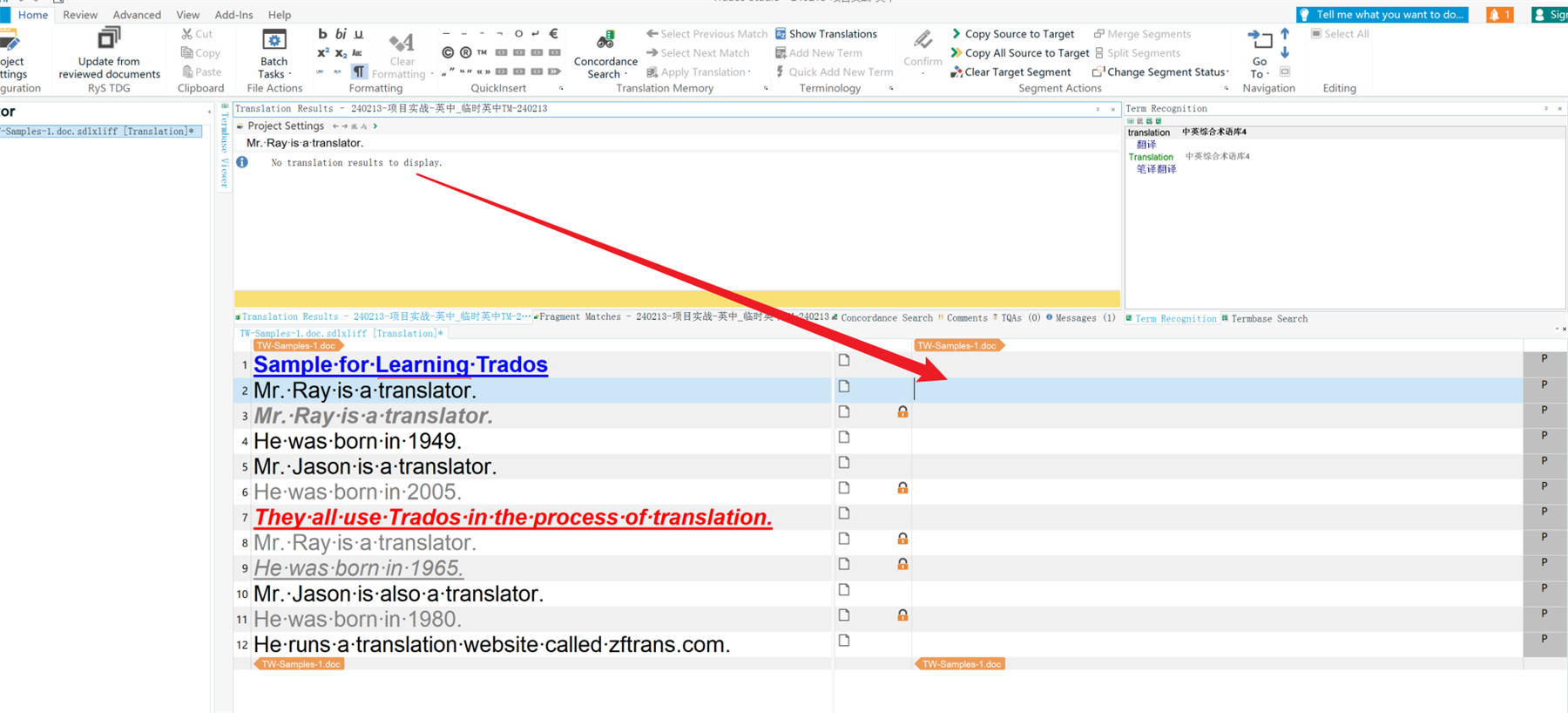Image resolution: width=1568 pixels, height=713 pixels.
Task: Open Batch Tasks menu
Action: [x=274, y=54]
